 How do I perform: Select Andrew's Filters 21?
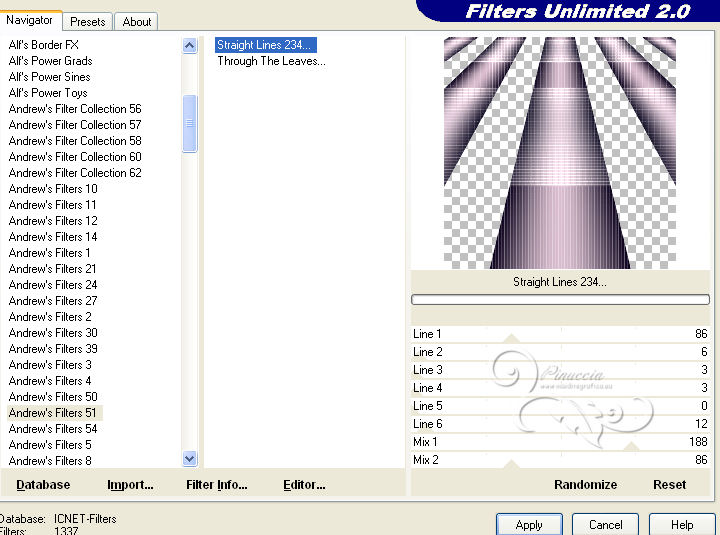pos(52,269)
